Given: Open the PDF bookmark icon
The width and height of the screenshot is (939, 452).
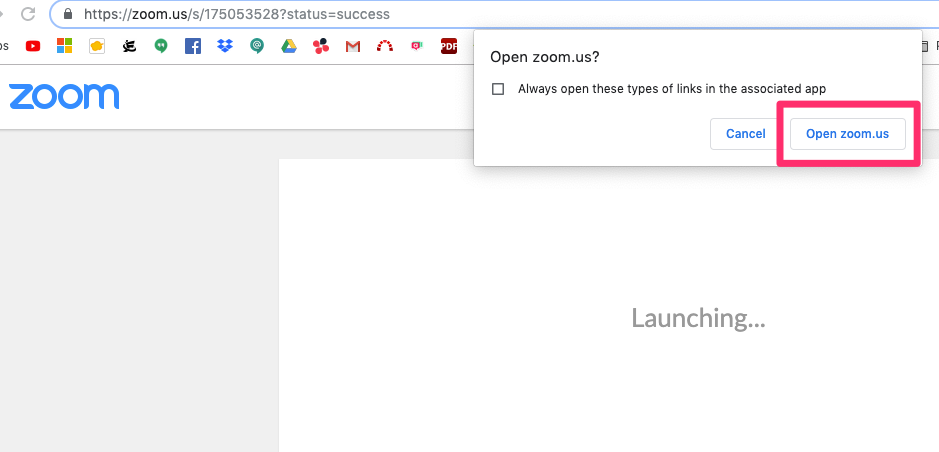Looking at the screenshot, I should click(449, 46).
